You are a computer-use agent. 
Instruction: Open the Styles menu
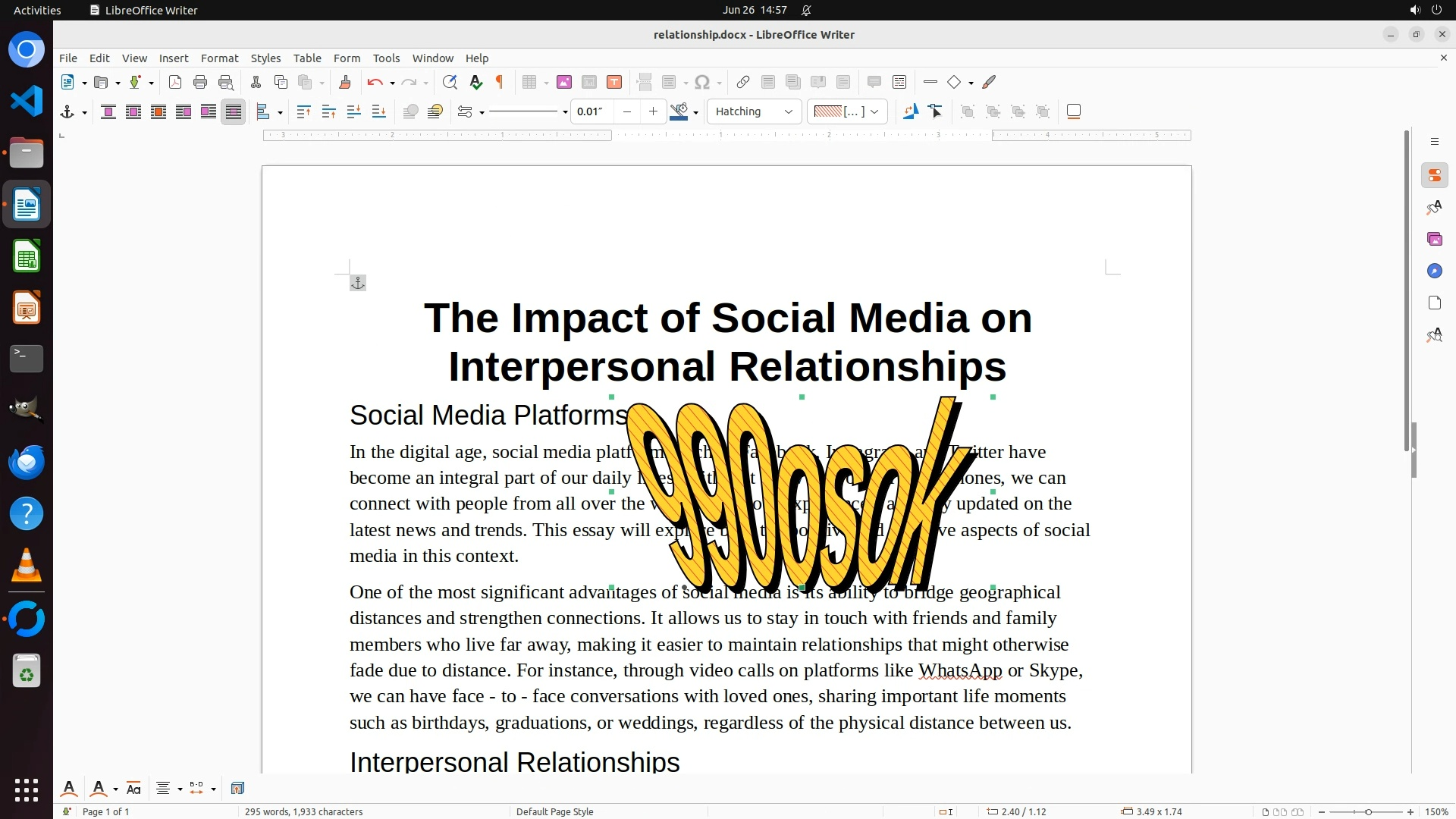click(x=265, y=58)
